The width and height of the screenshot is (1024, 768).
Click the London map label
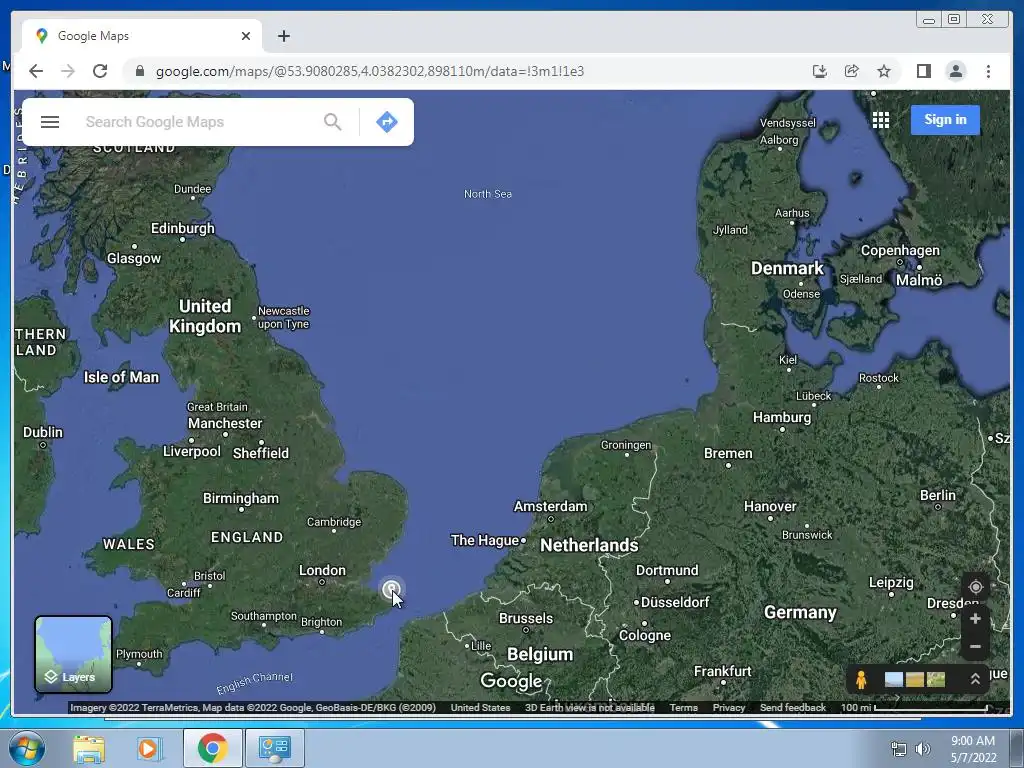322,570
